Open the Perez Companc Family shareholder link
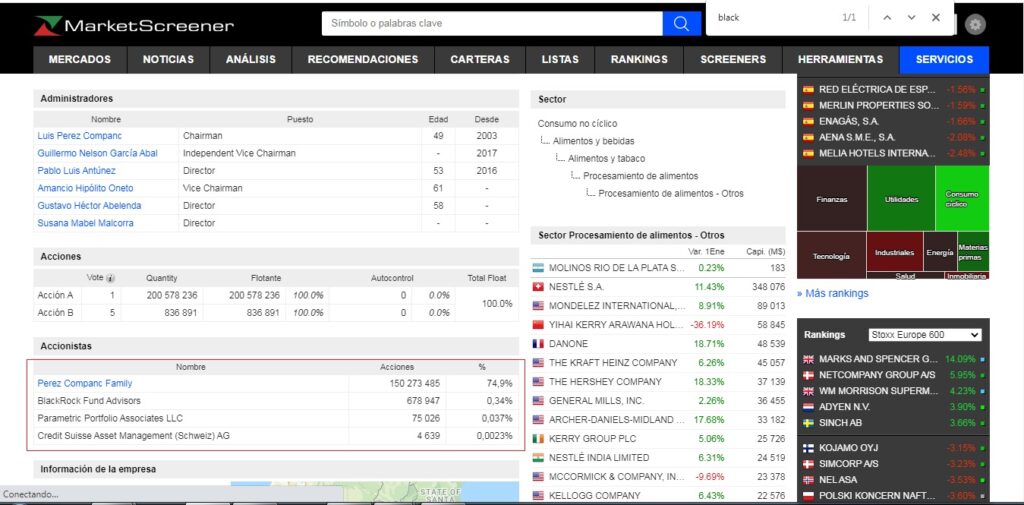 click(x=84, y=383)
